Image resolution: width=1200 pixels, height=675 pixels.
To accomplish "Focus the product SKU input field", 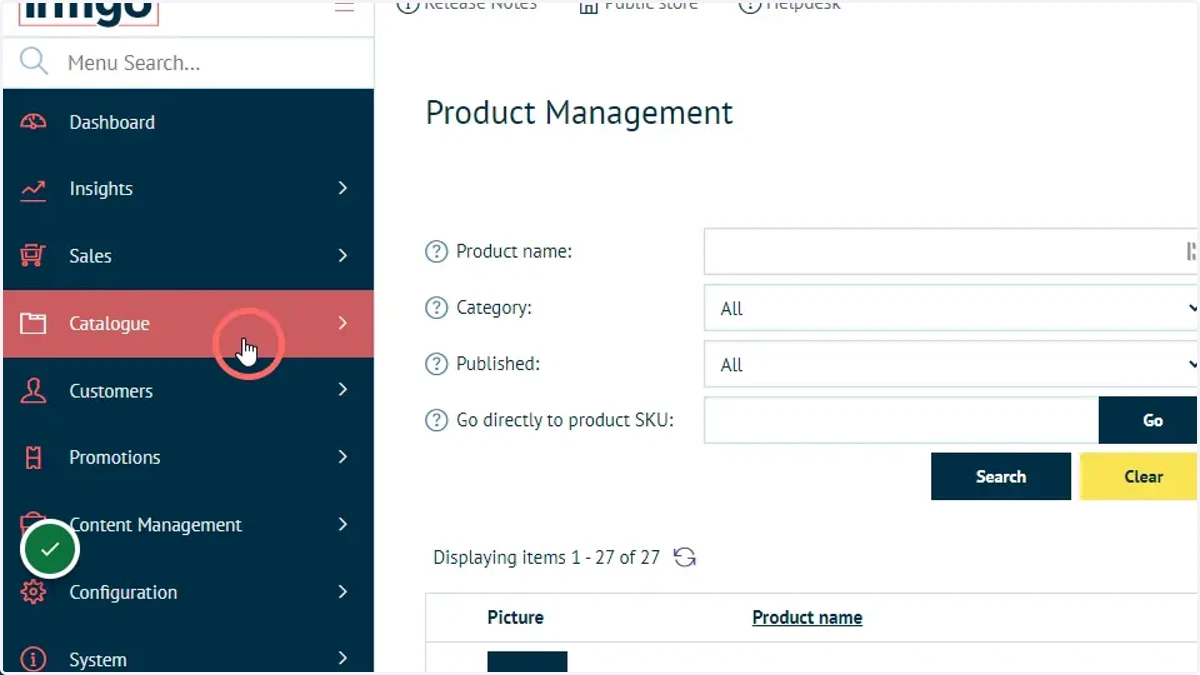I will 901,420.
